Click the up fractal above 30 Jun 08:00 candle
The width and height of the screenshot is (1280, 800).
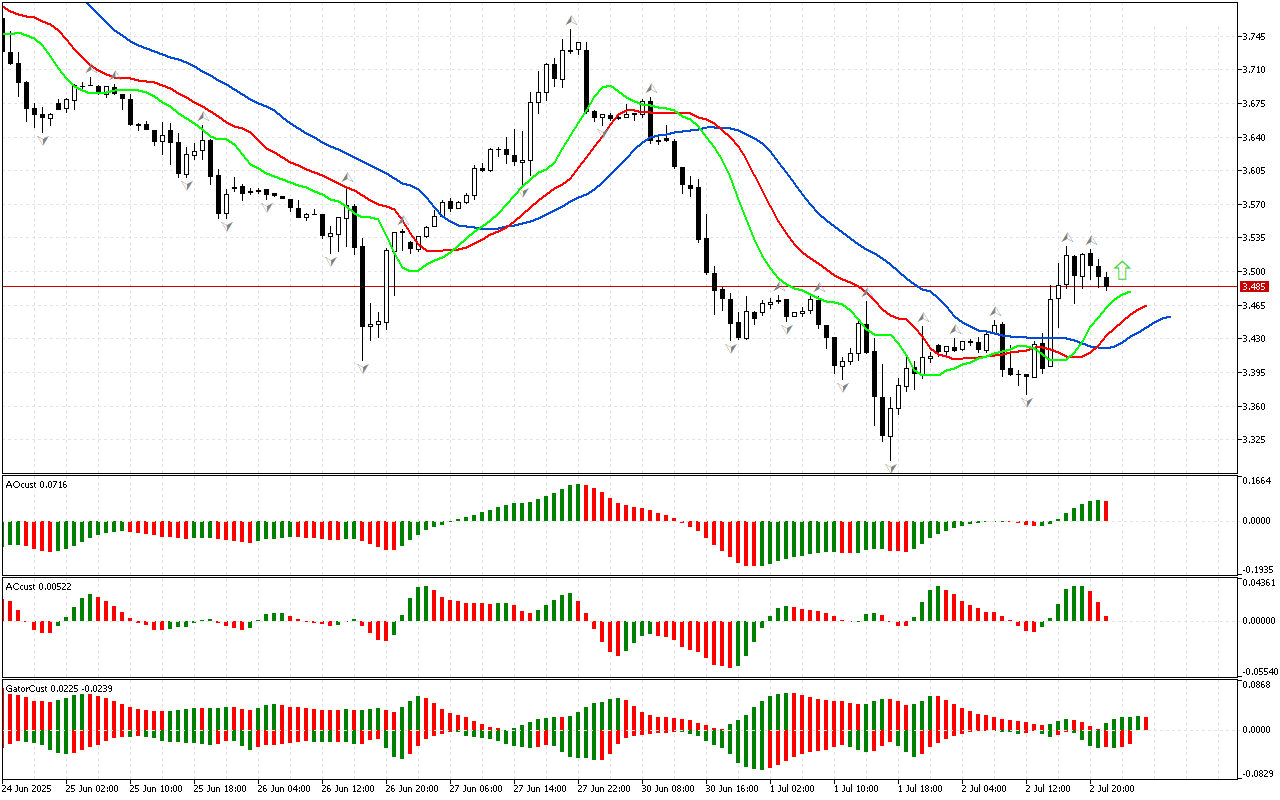click(x=650, y=89)
